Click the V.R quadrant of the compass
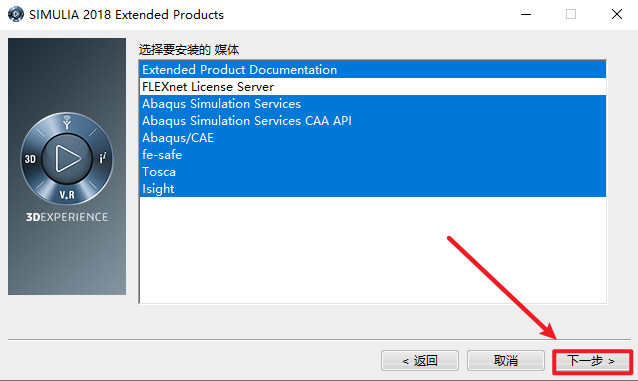Image resolution: width=638 pixels, height=381 pixels. [67, 195]
